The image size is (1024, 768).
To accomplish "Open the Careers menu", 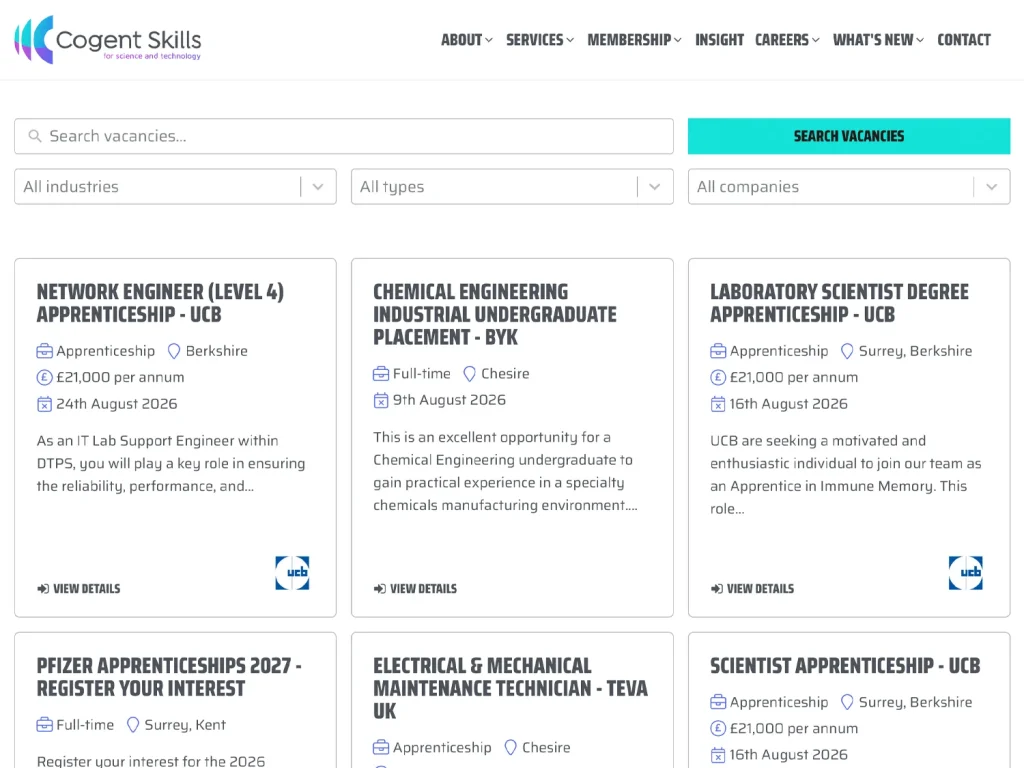I will pos(787,40).
